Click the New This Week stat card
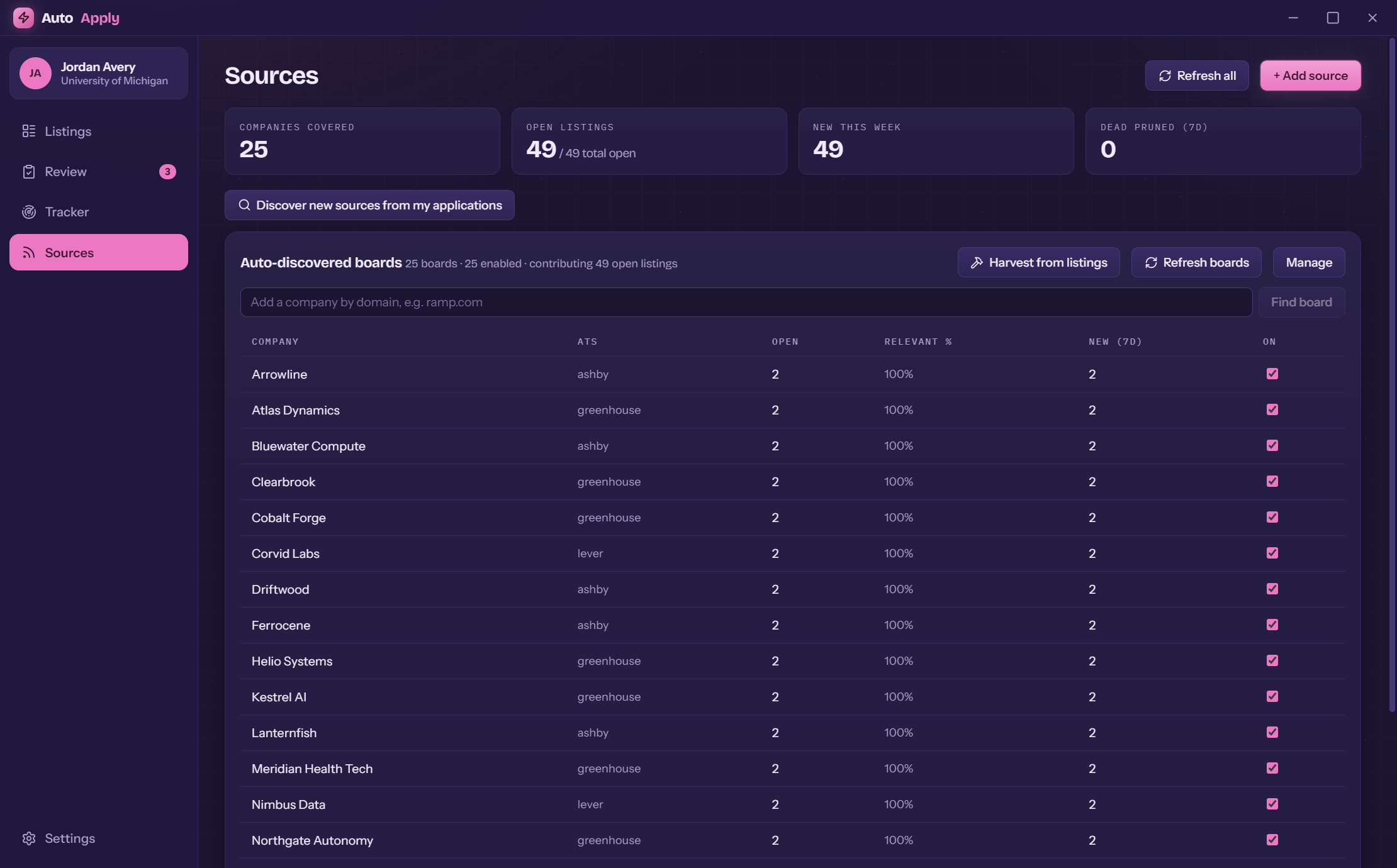1397x868 pixels. tap(936, 141)
